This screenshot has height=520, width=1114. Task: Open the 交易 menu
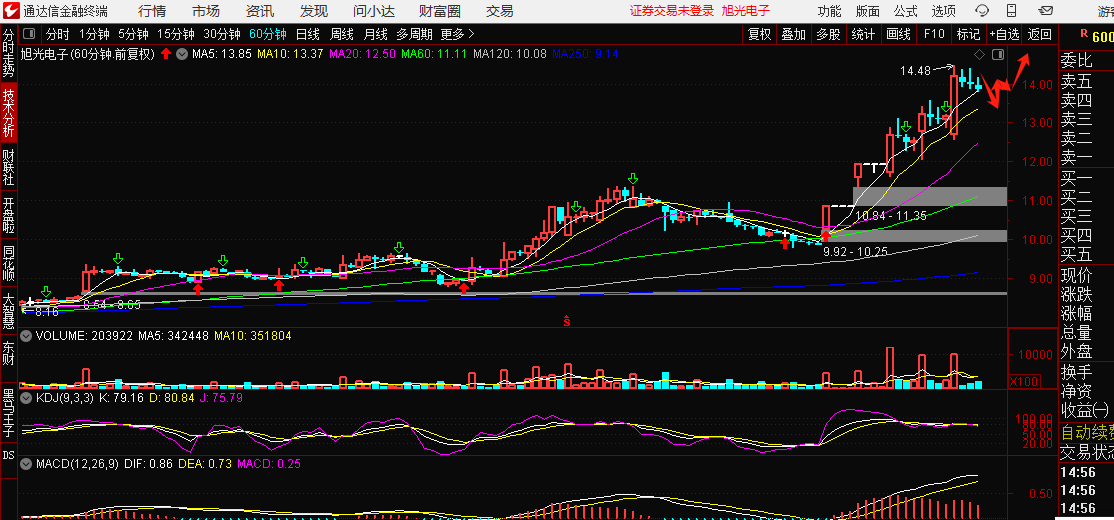(x=499, y=11)
